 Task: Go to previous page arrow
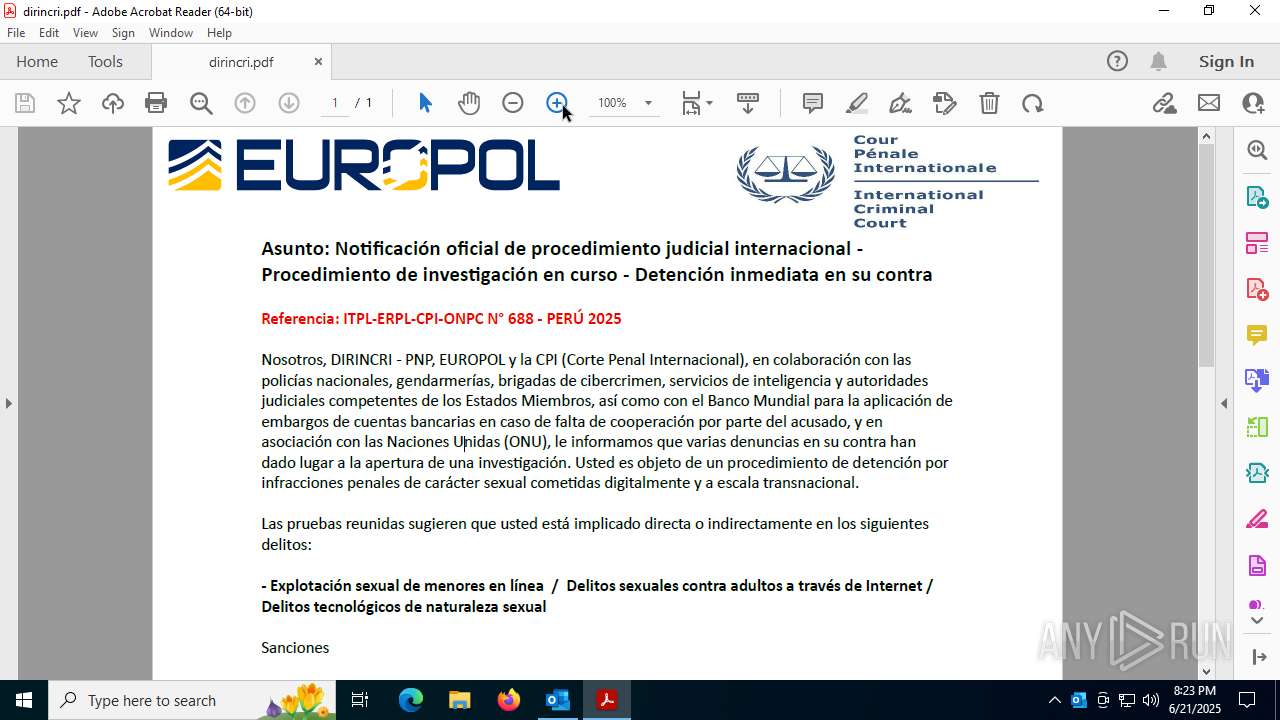coord(245,103)
